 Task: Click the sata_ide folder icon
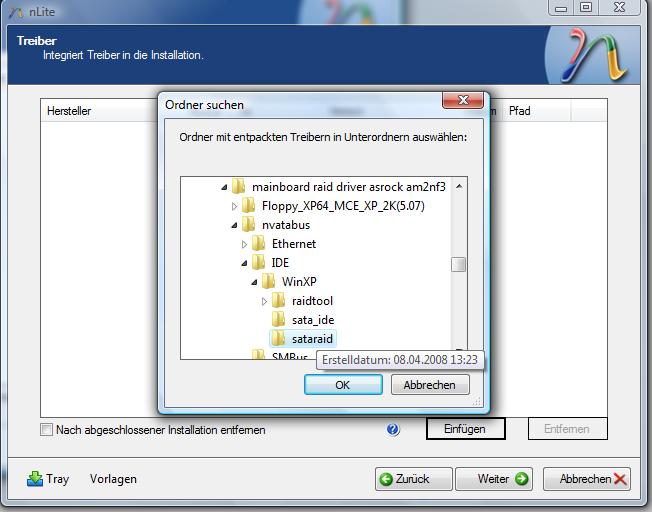(278, 319)
